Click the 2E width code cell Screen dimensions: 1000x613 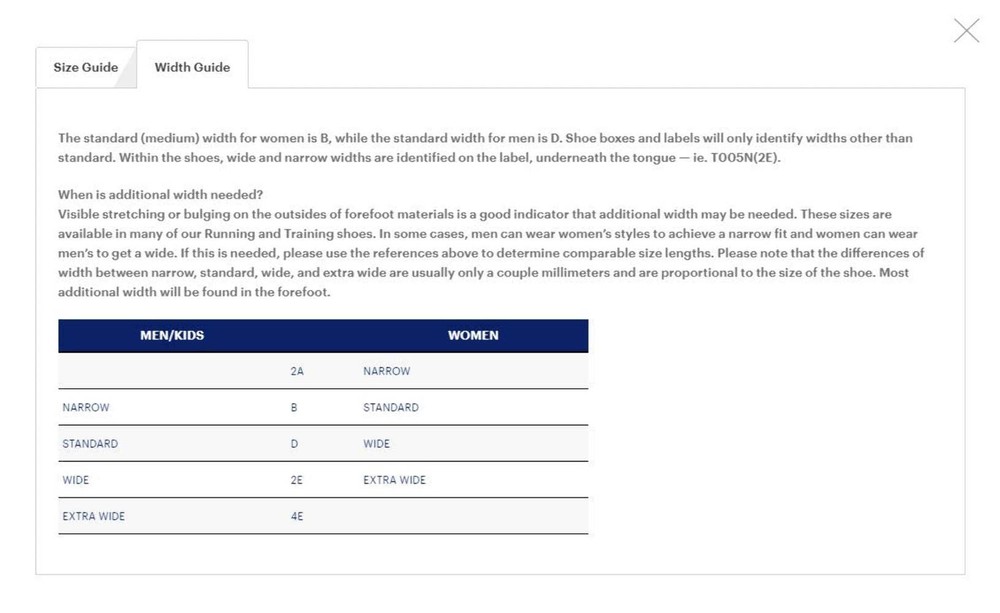coord(297,480)
